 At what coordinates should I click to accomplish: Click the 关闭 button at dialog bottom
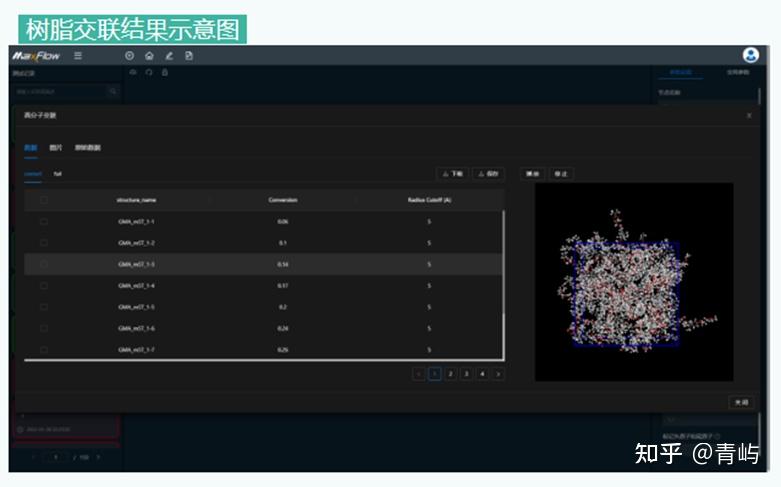(x=741, y=402)
